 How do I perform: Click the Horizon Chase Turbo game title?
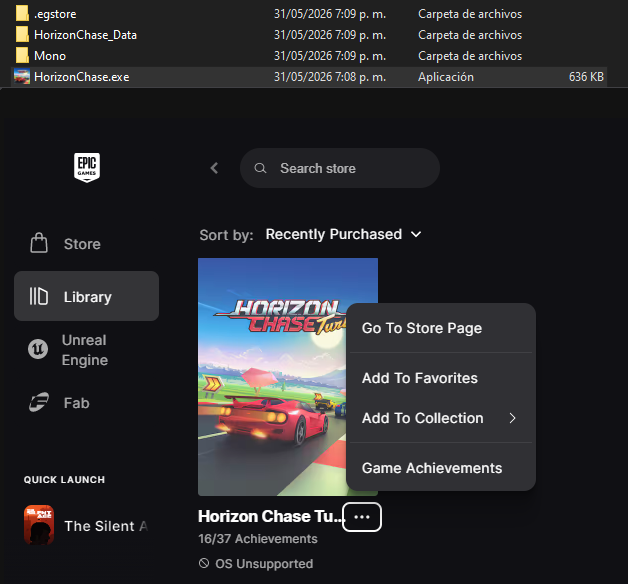(x=271, y=517)
